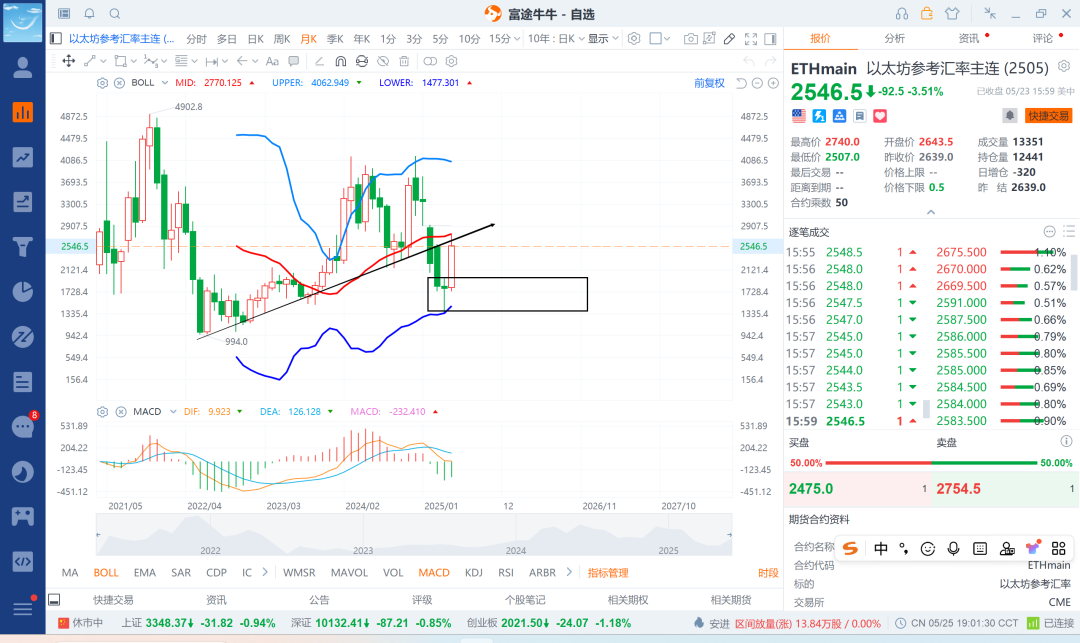Toggle the bottom panel collapse icon
The image size is (1080, 643).
[x=54, y=600]
